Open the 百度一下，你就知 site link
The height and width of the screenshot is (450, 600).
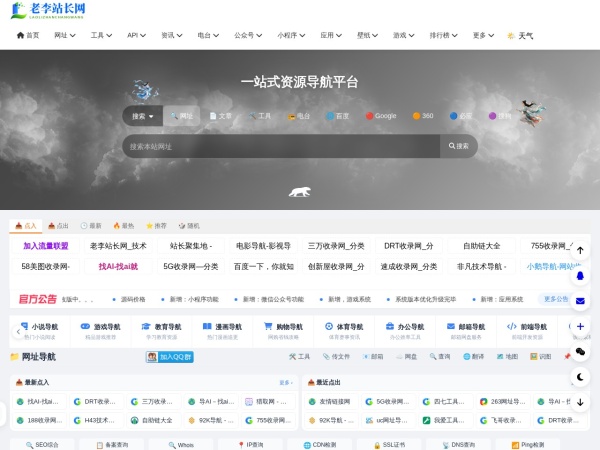click(264, 266)
